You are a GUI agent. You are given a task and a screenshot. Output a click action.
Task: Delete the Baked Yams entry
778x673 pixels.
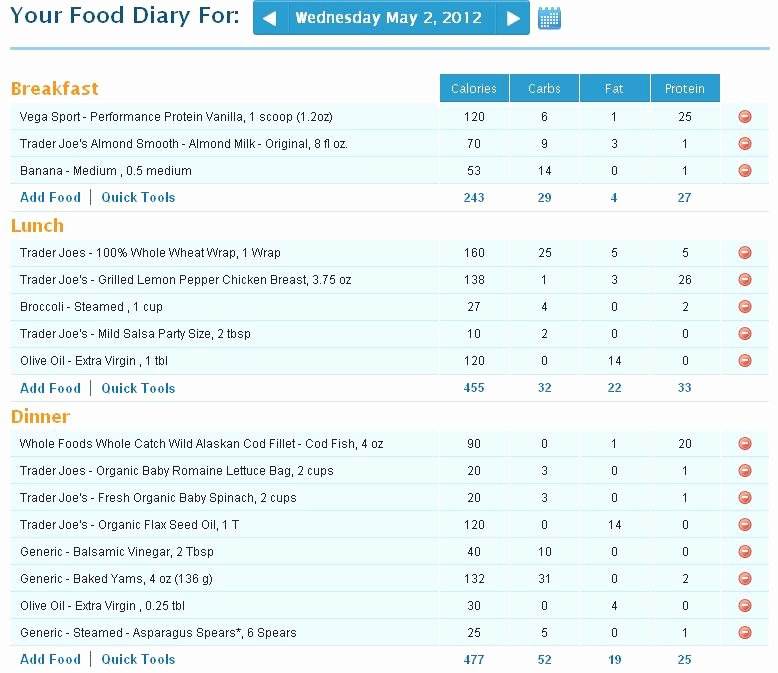click(x=745, y=578)
